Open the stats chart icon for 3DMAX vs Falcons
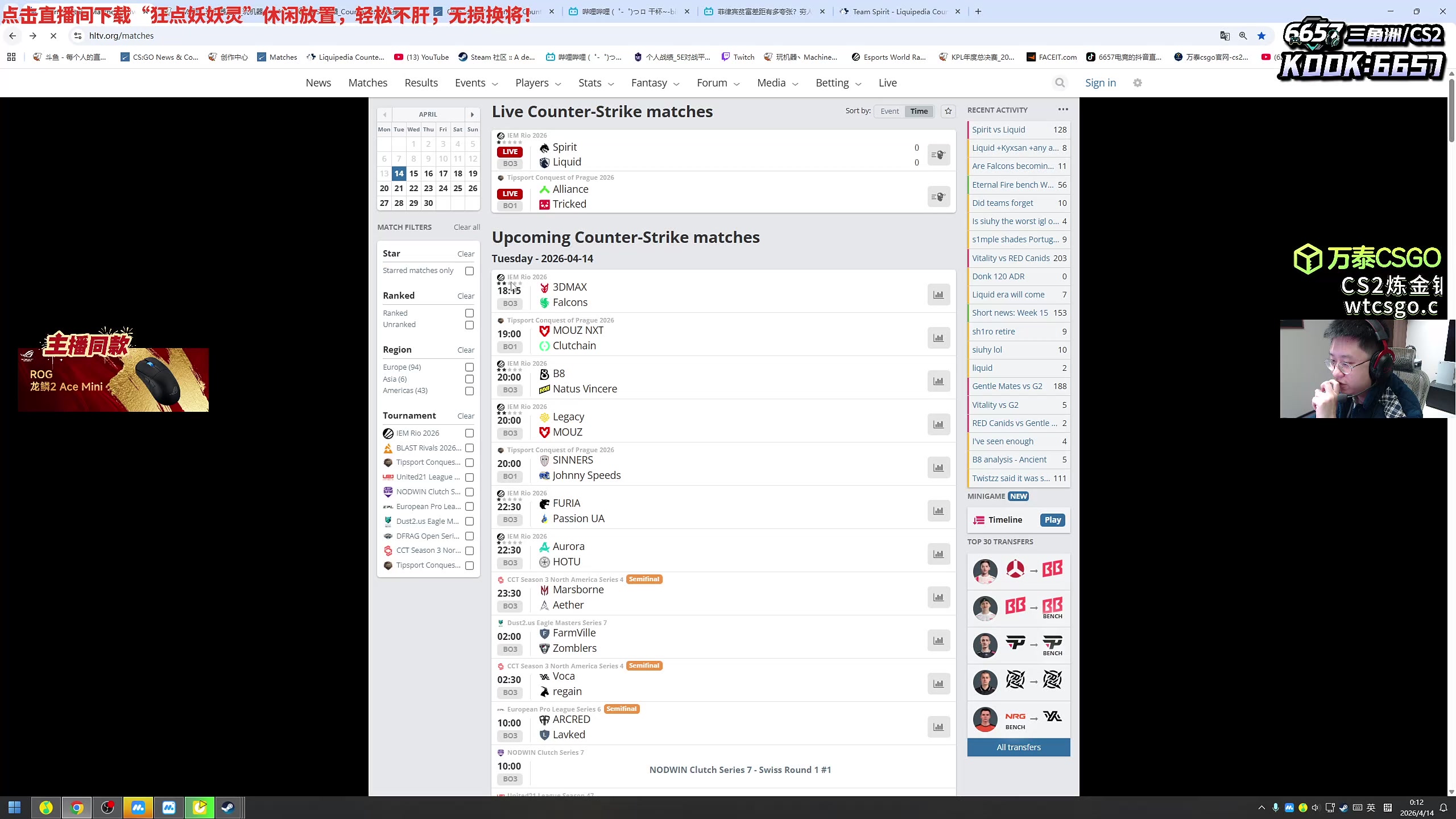The image size is (1456, 819). (x=938, y=295)
